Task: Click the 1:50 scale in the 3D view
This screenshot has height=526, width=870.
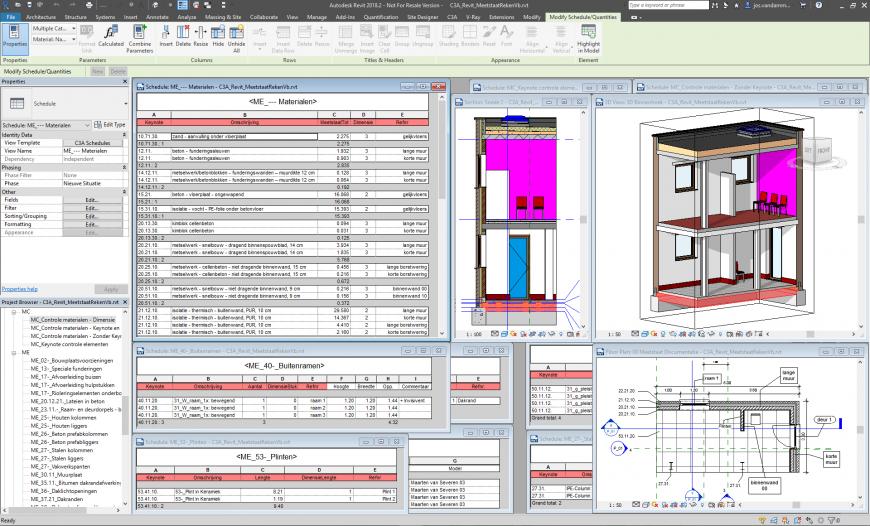Action: click(x=614, y=335)
